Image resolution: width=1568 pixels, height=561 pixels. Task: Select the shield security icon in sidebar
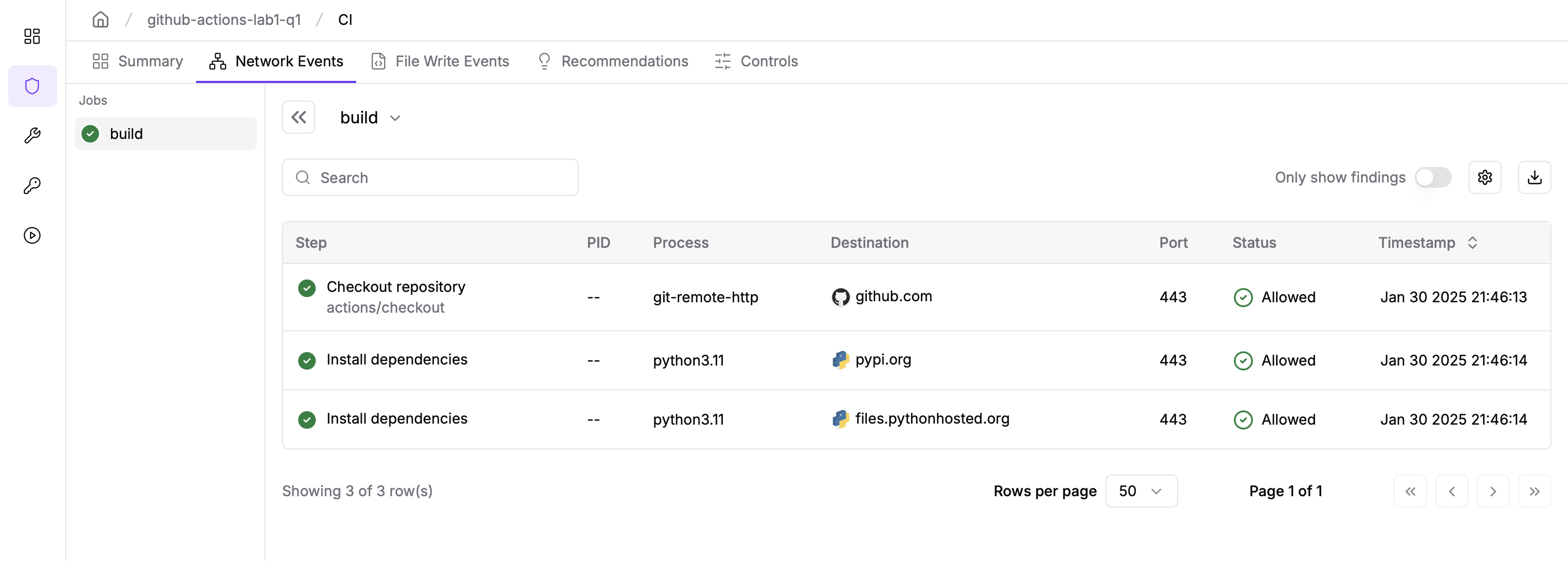(32, 85)
